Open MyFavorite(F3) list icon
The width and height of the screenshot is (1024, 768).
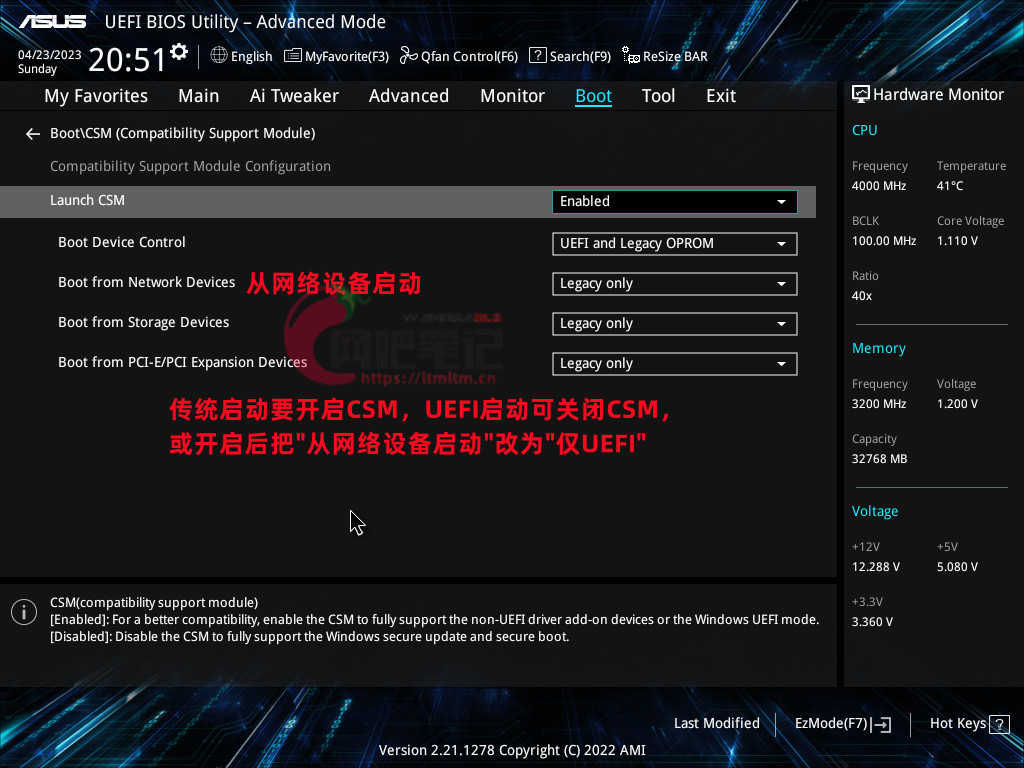pos(293,56)
